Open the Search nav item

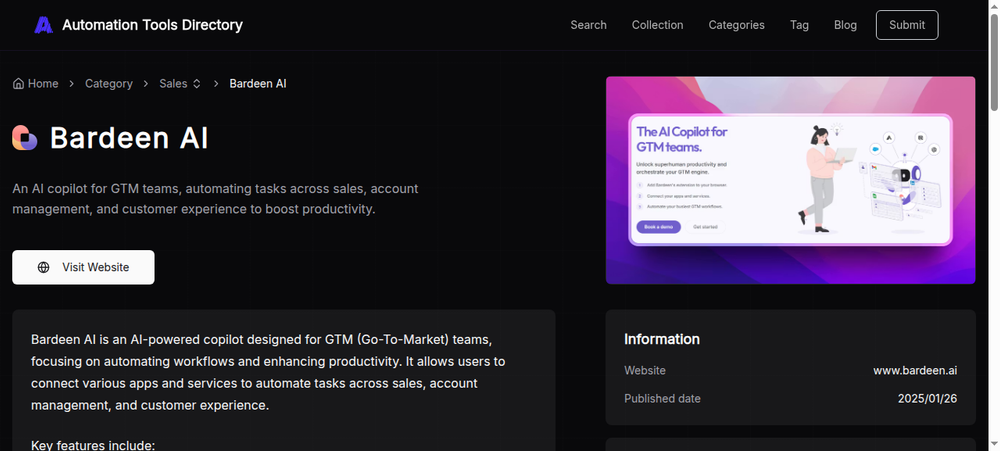coord(589,25)
